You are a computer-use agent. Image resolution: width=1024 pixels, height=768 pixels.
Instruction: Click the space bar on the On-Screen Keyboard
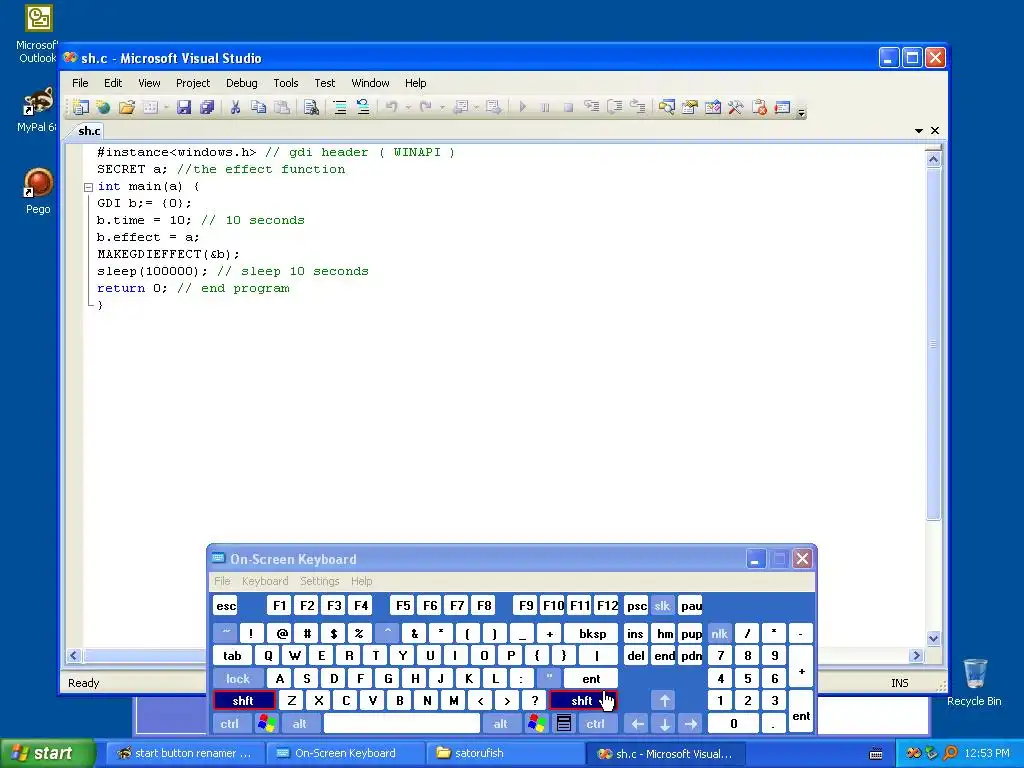402,724
